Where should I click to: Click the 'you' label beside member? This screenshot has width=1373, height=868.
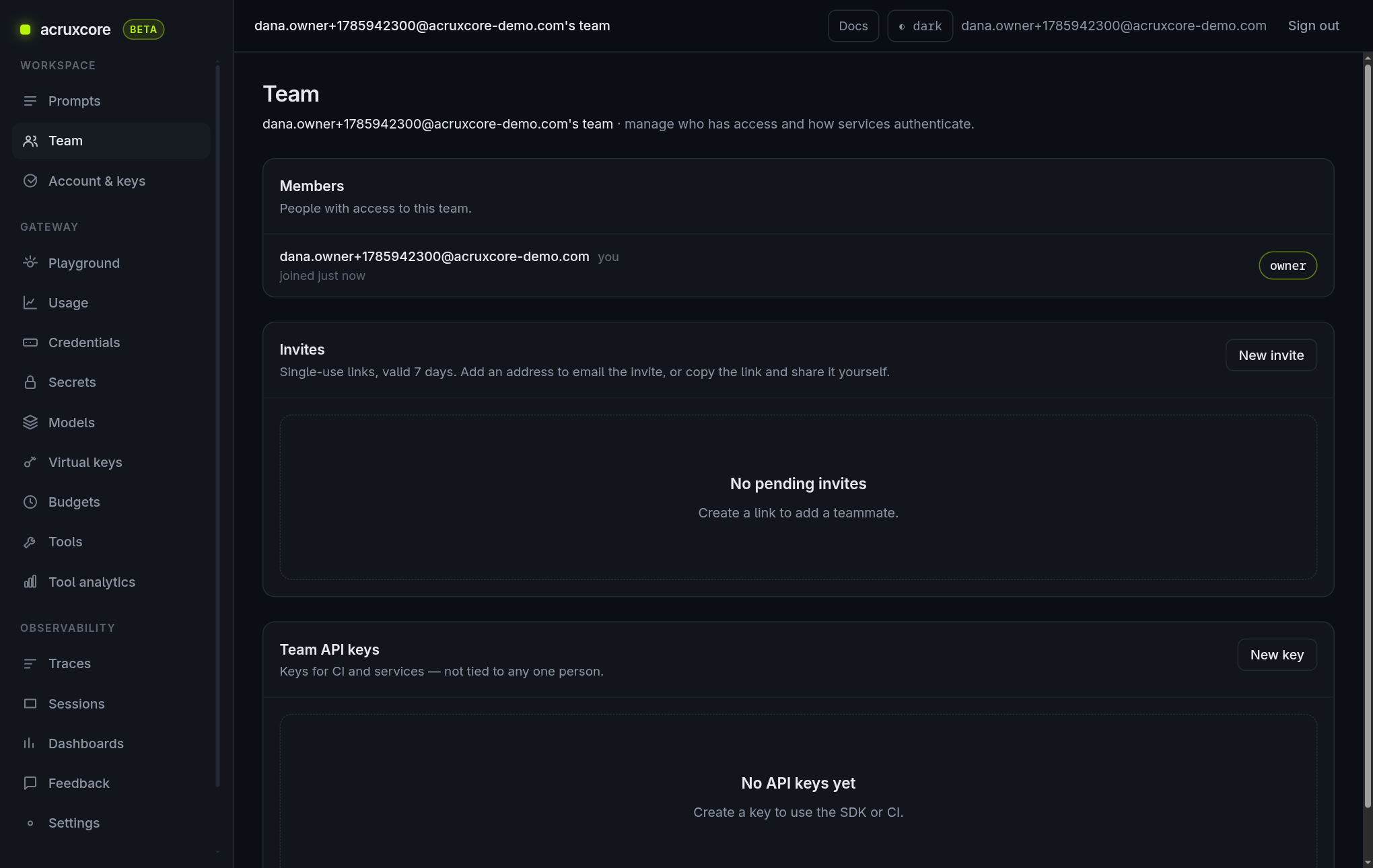(x=608, y=257)
